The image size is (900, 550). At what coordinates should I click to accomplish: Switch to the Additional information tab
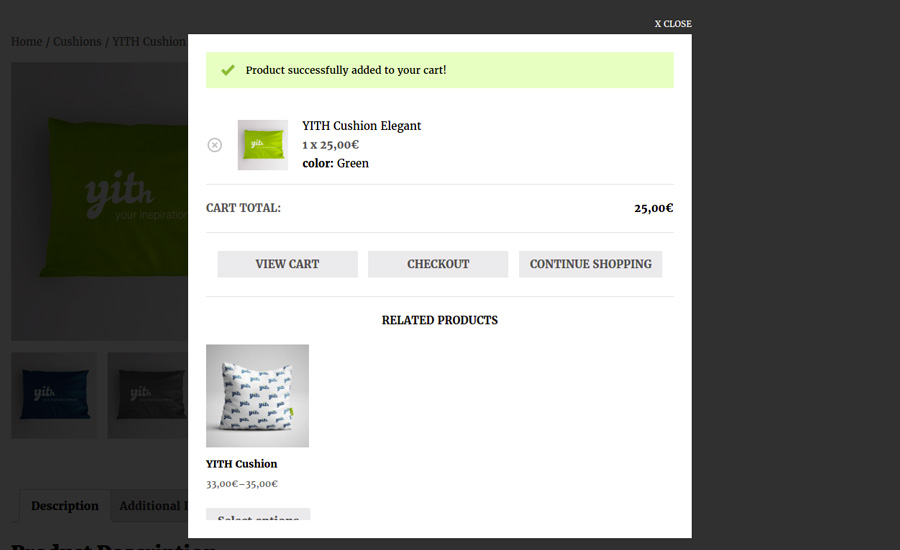149,506
